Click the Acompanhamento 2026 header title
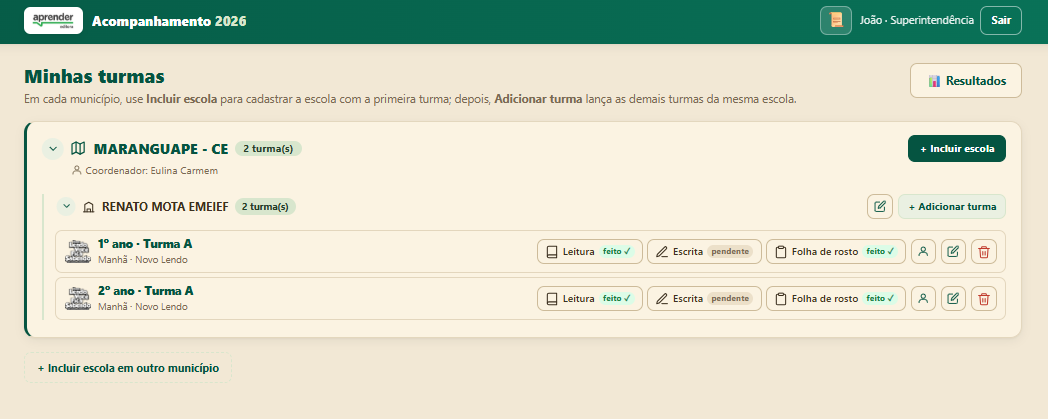This screenshot has width=1048, height=419. click(x=169, y=21)
